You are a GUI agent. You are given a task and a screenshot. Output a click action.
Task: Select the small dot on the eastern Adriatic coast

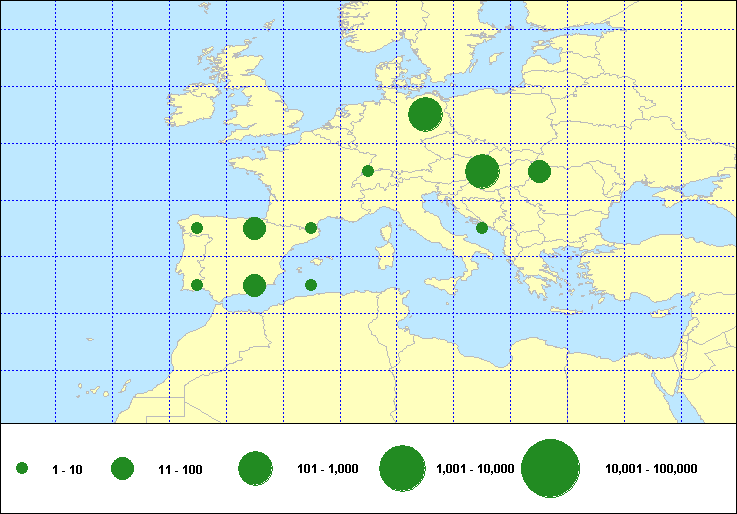click(x=482, y=228)
